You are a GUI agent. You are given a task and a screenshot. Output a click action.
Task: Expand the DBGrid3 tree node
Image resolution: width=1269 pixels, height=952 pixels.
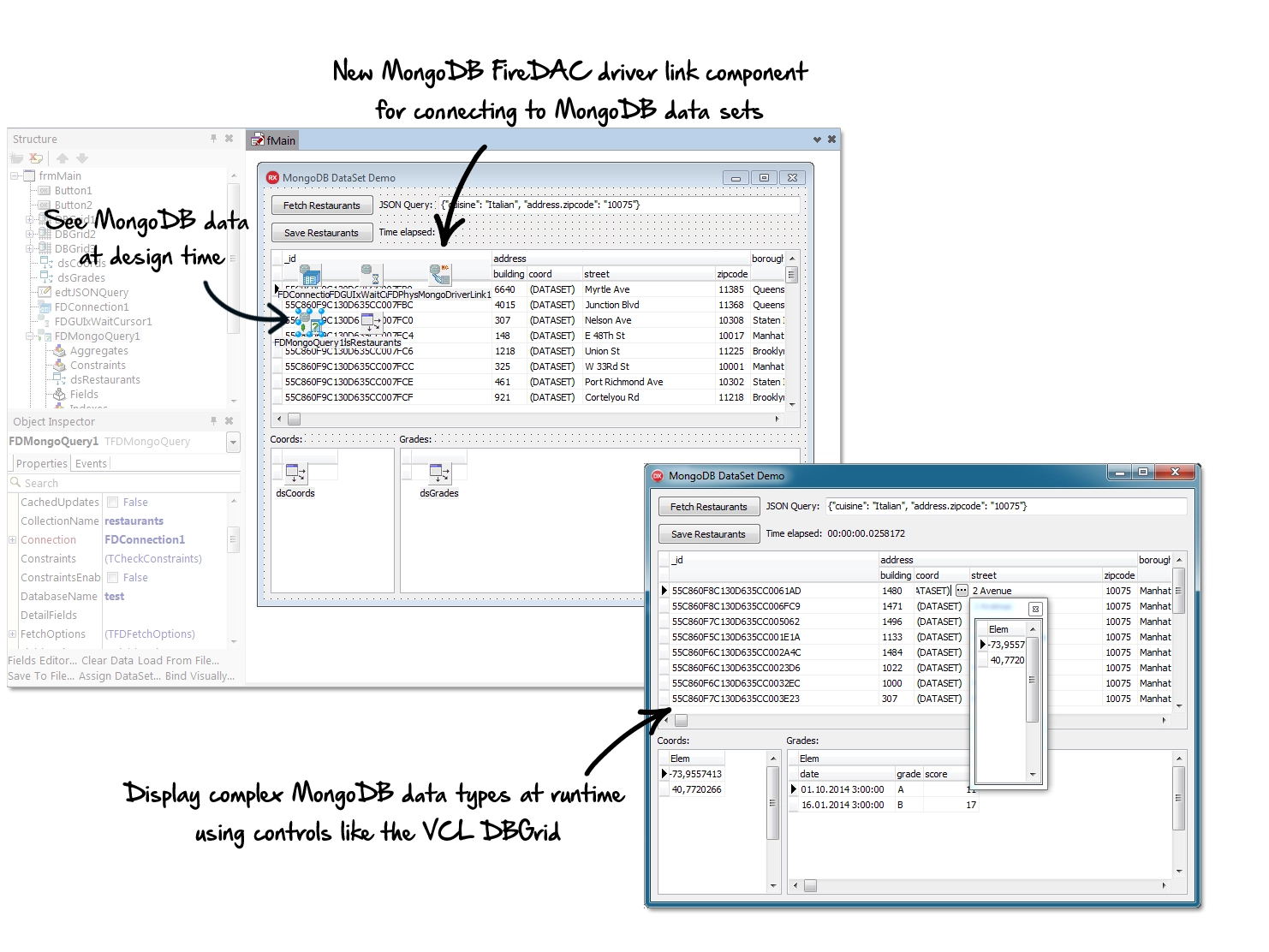click(x=30, y=248)
